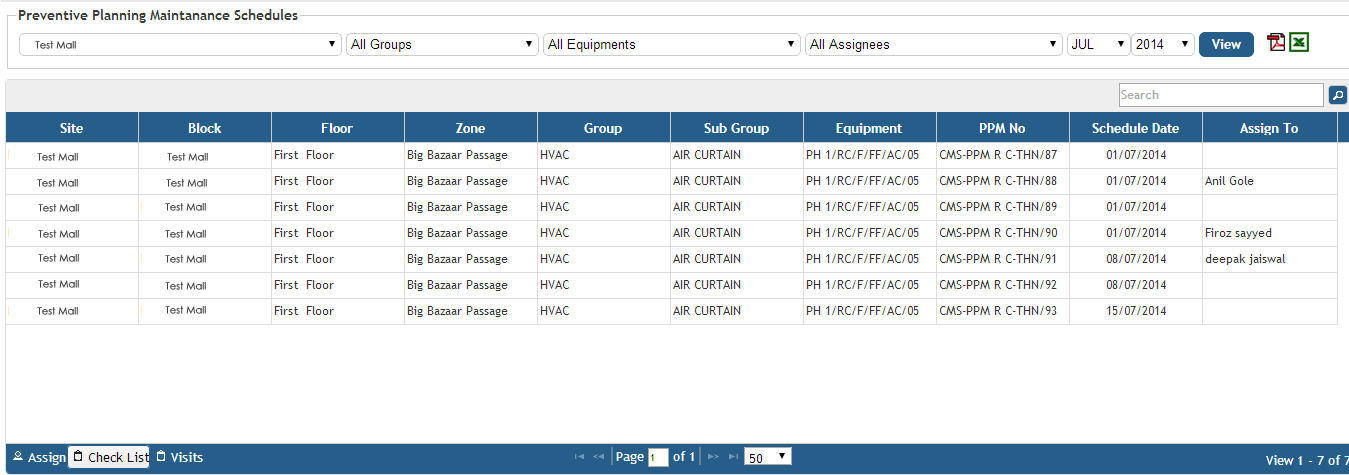This screenshot has height=475, width=1349.
Task: Click into the Search input field
Action: (1220, 95)
